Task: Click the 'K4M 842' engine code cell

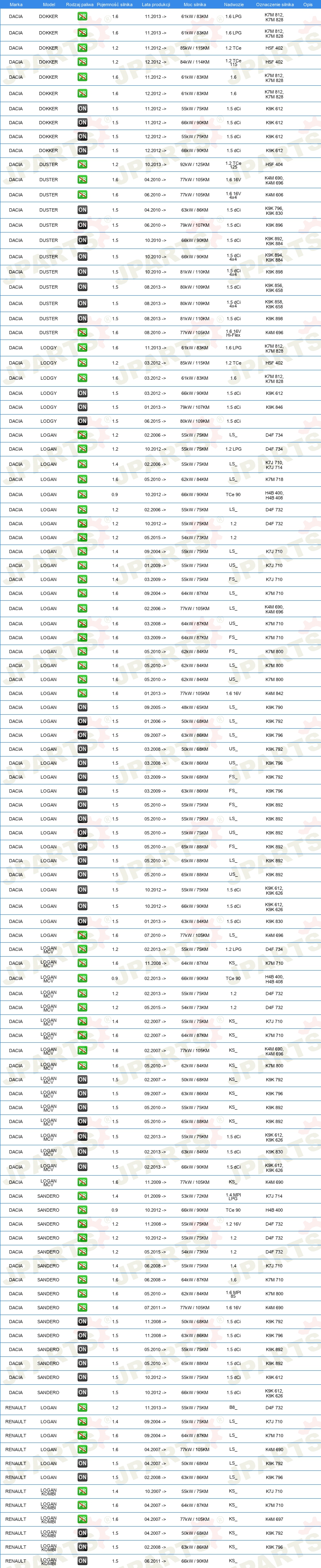Action: [274, 694]
